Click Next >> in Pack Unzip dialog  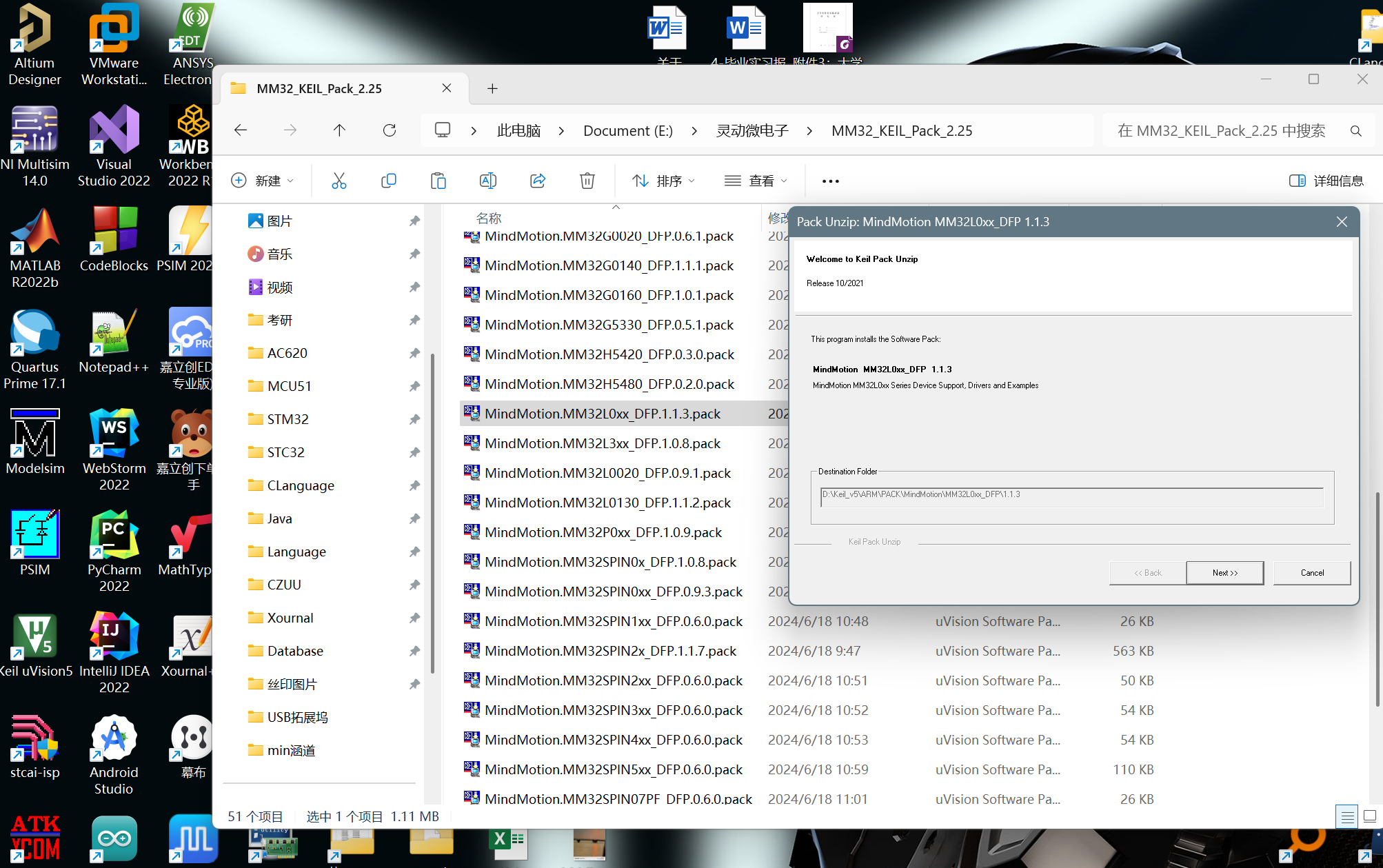coord(1224,572)
